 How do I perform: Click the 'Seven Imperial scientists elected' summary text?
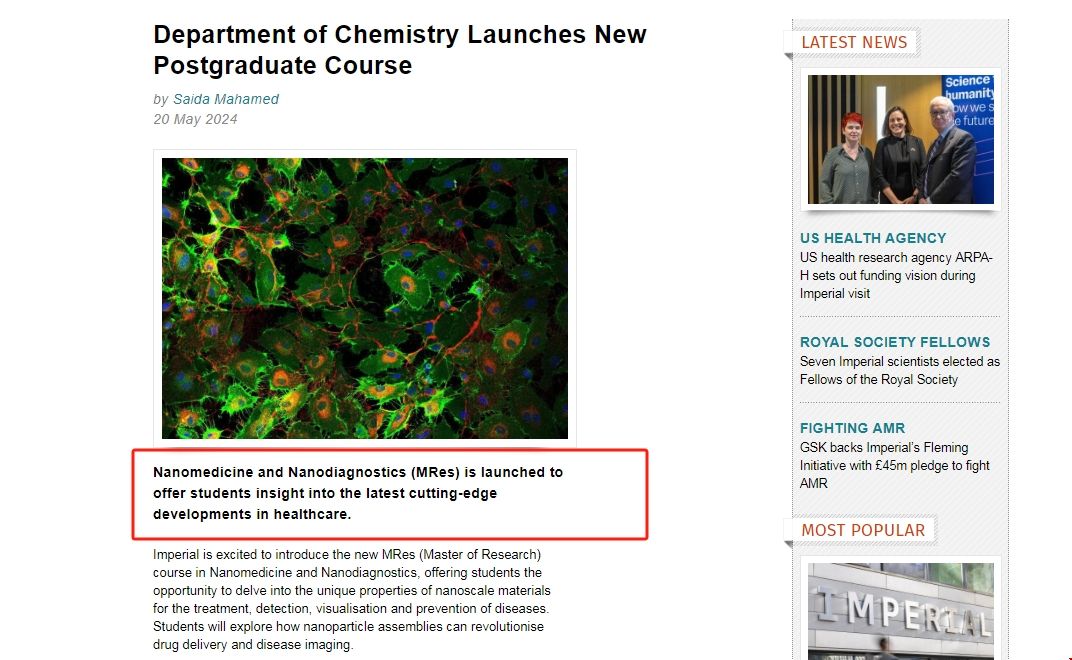tap(899, 370)
